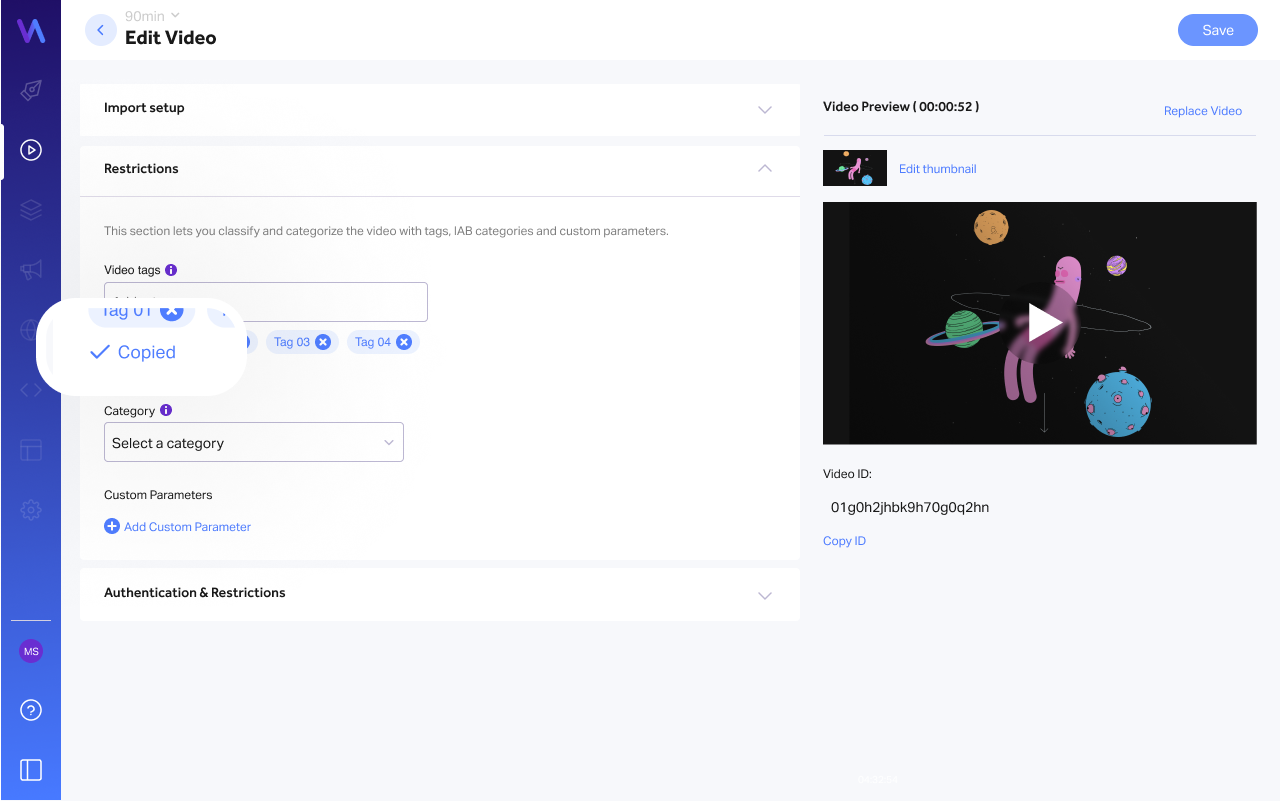Open the Select a category dropdown
Screen dimensions: 1280x801
[254, 442]
